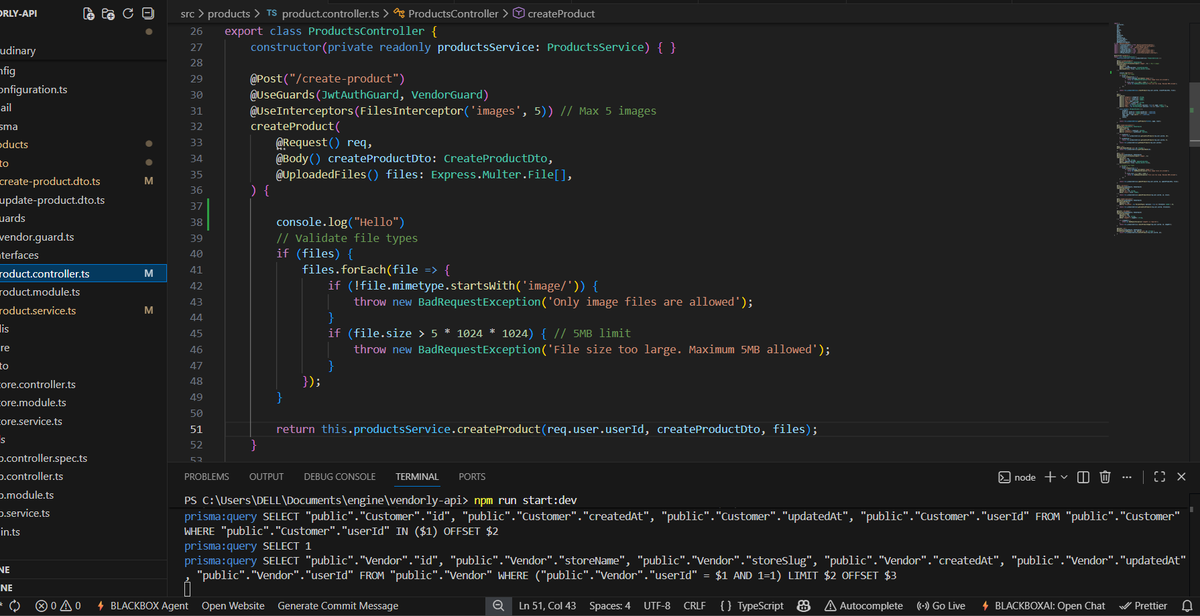Click line number 38 in the gutter
This screenshot has width=1200, height=616.
196,222
